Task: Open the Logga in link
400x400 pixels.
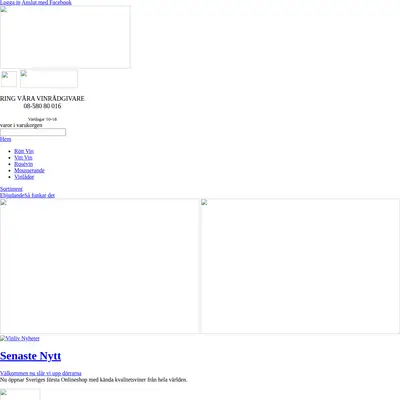Action: point(10,2)
